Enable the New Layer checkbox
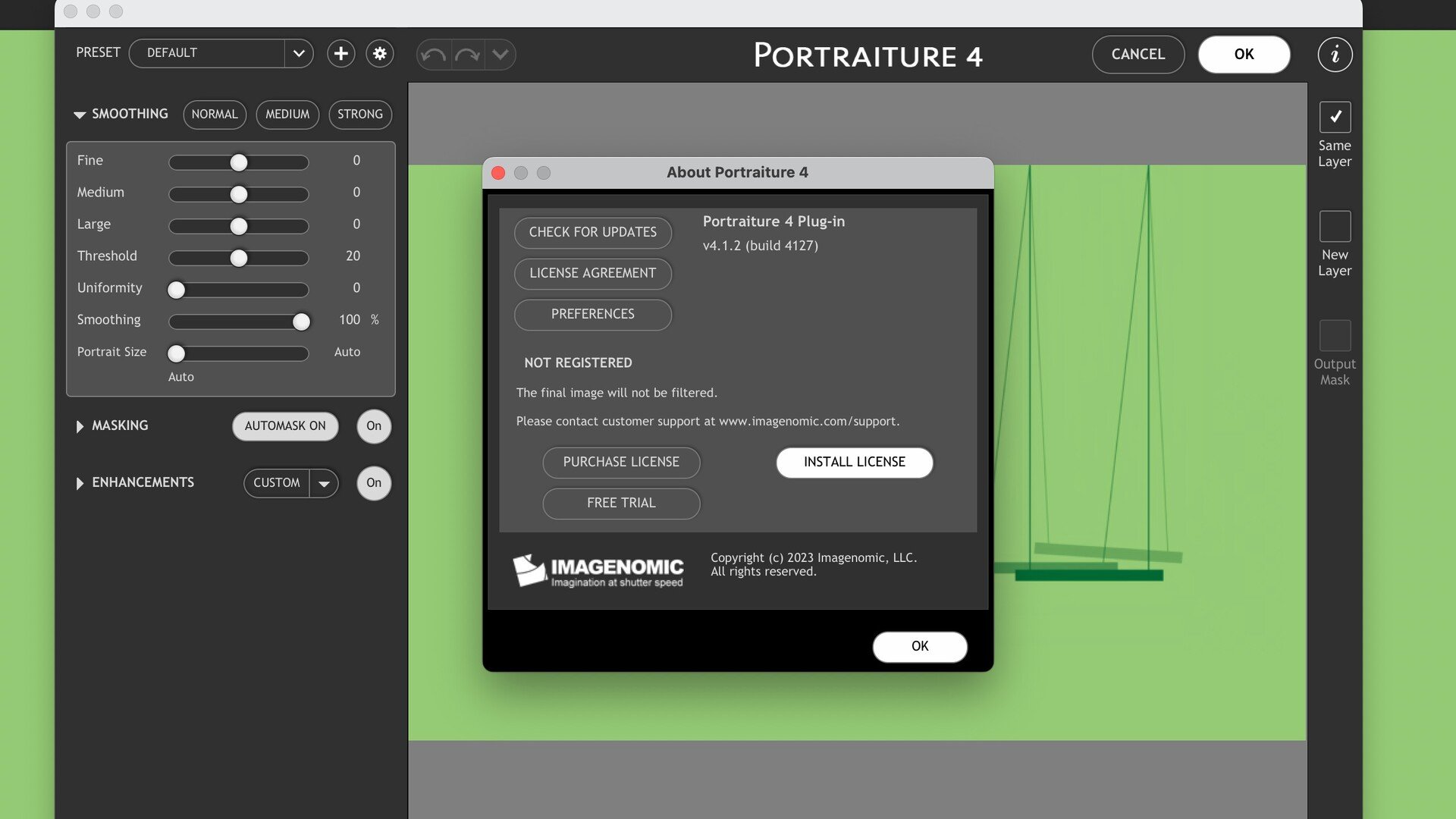This screenshot has height=819, width=1456. (1335, 226)
